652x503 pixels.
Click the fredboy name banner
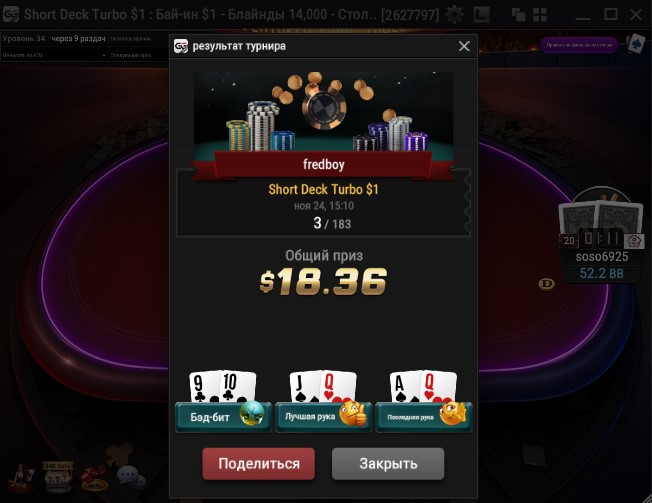pyautogui.click(x=324, y=165)
